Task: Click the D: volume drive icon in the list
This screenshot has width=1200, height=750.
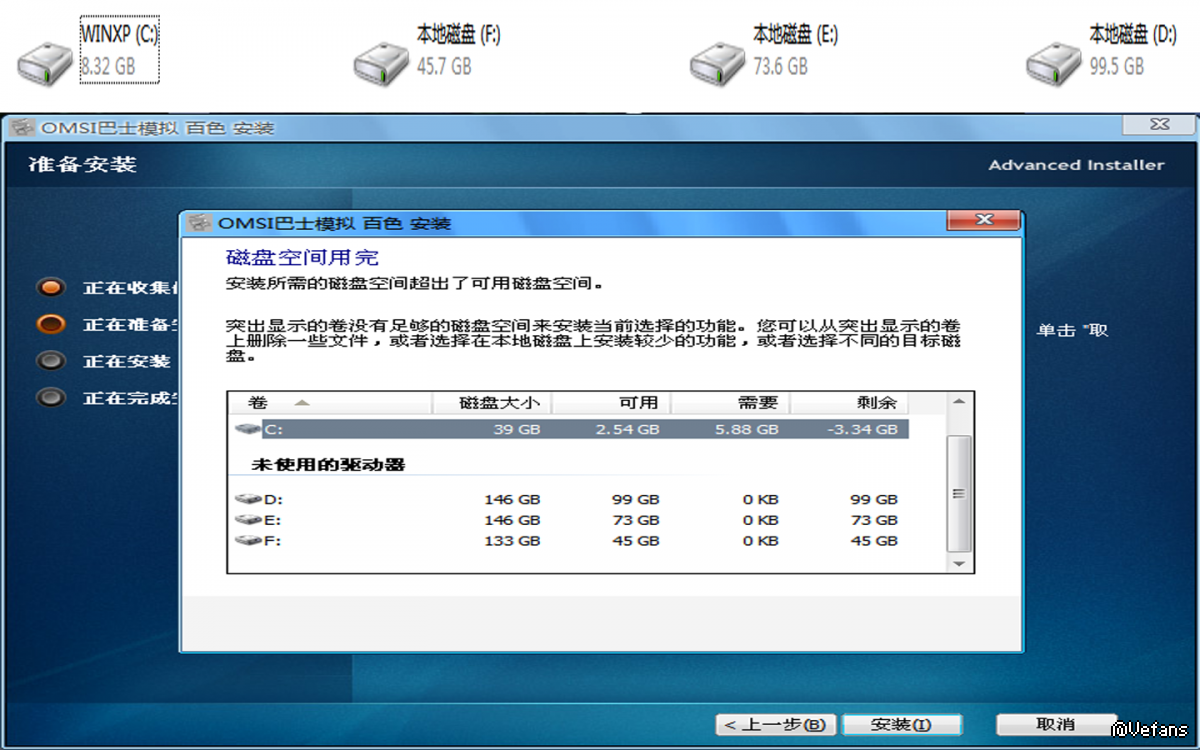Action: 246,498
